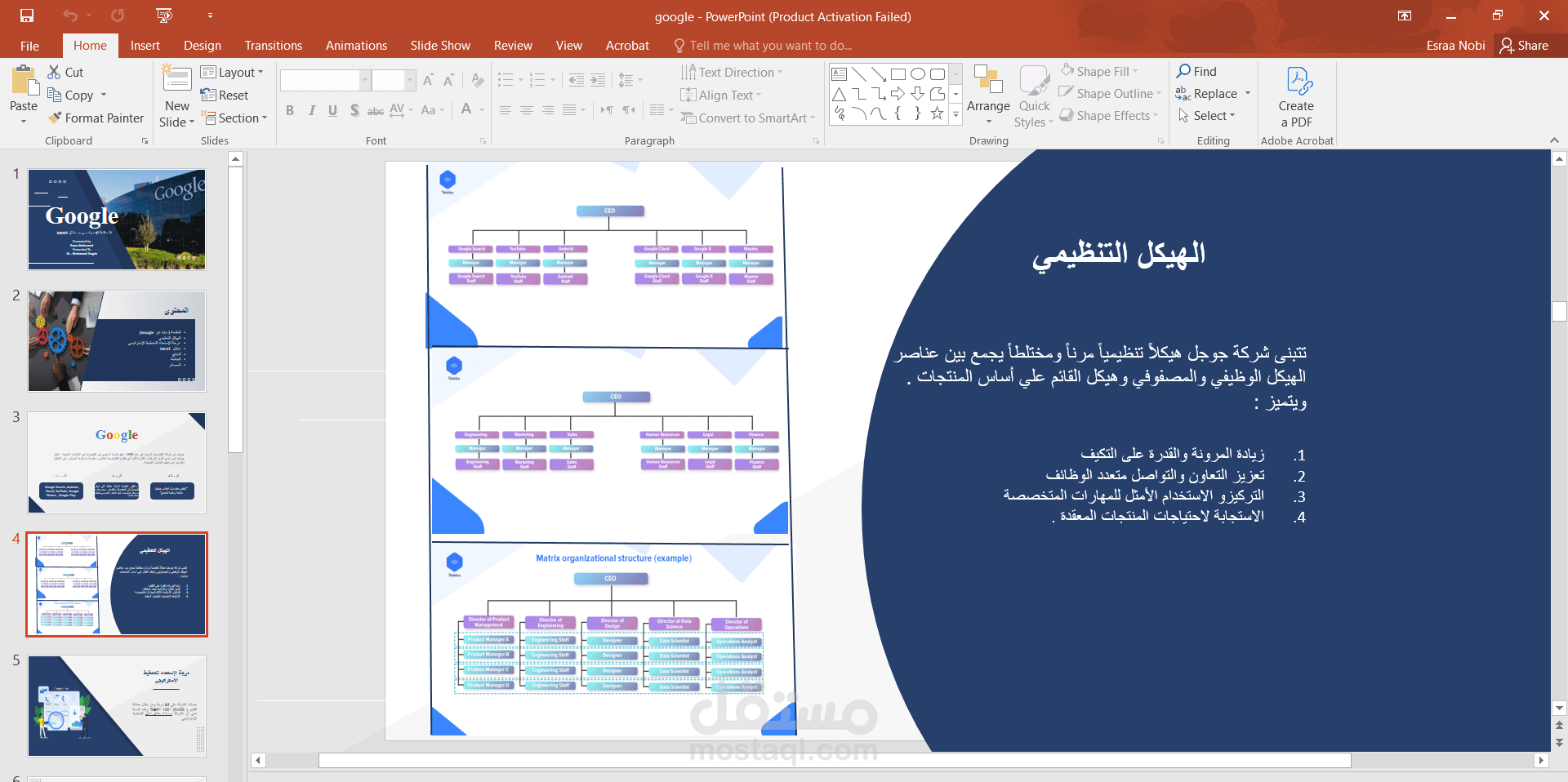Select slide 3 thumbnail
This screenshot has height=782, width=1568.
(117, 462)
